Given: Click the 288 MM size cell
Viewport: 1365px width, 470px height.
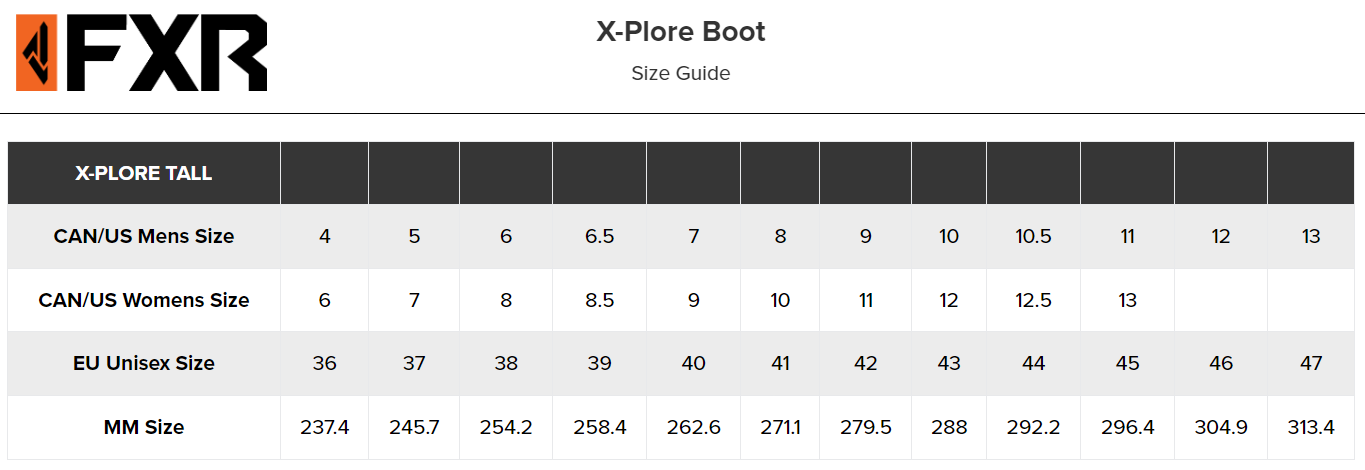Looking at the screenshot, I should tap(948, 427).
